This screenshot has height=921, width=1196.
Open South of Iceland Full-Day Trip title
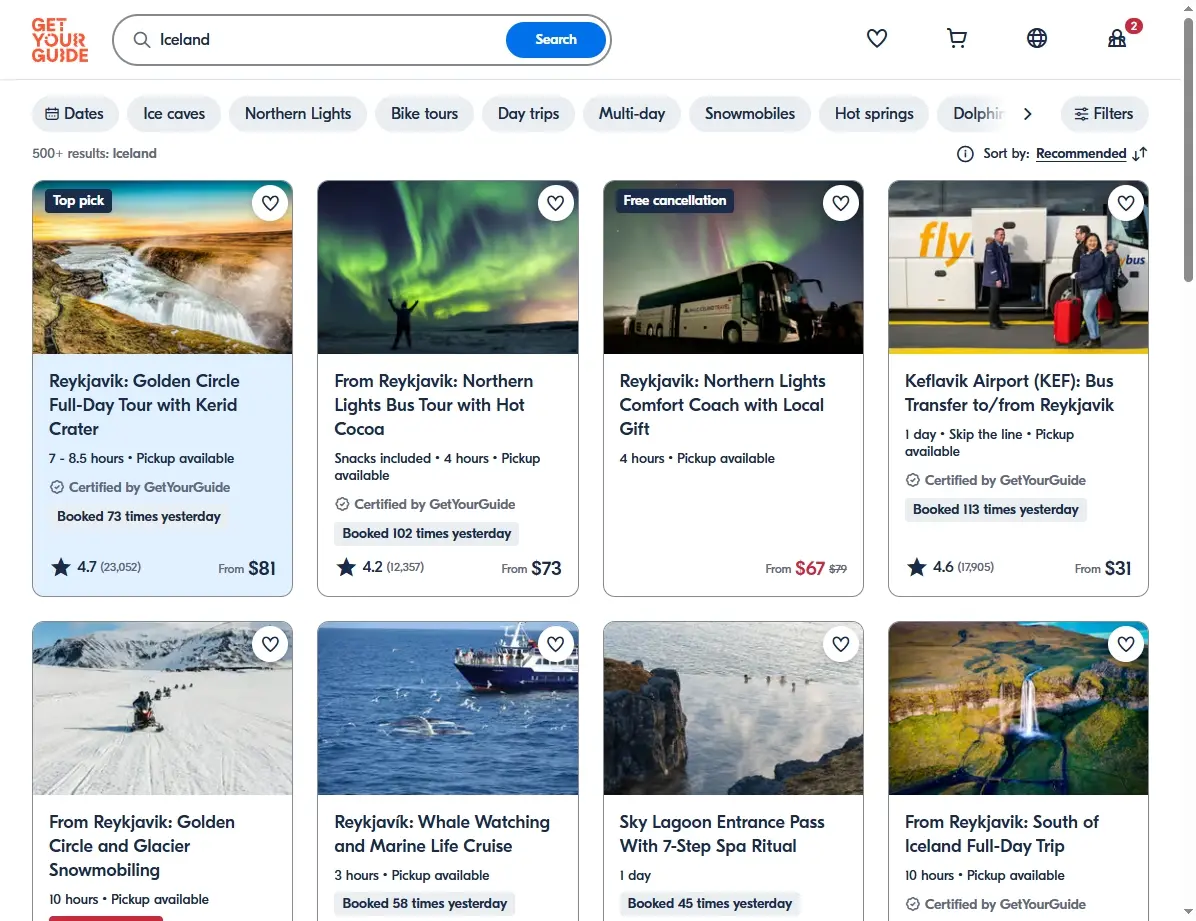[x=1001, y=834]
